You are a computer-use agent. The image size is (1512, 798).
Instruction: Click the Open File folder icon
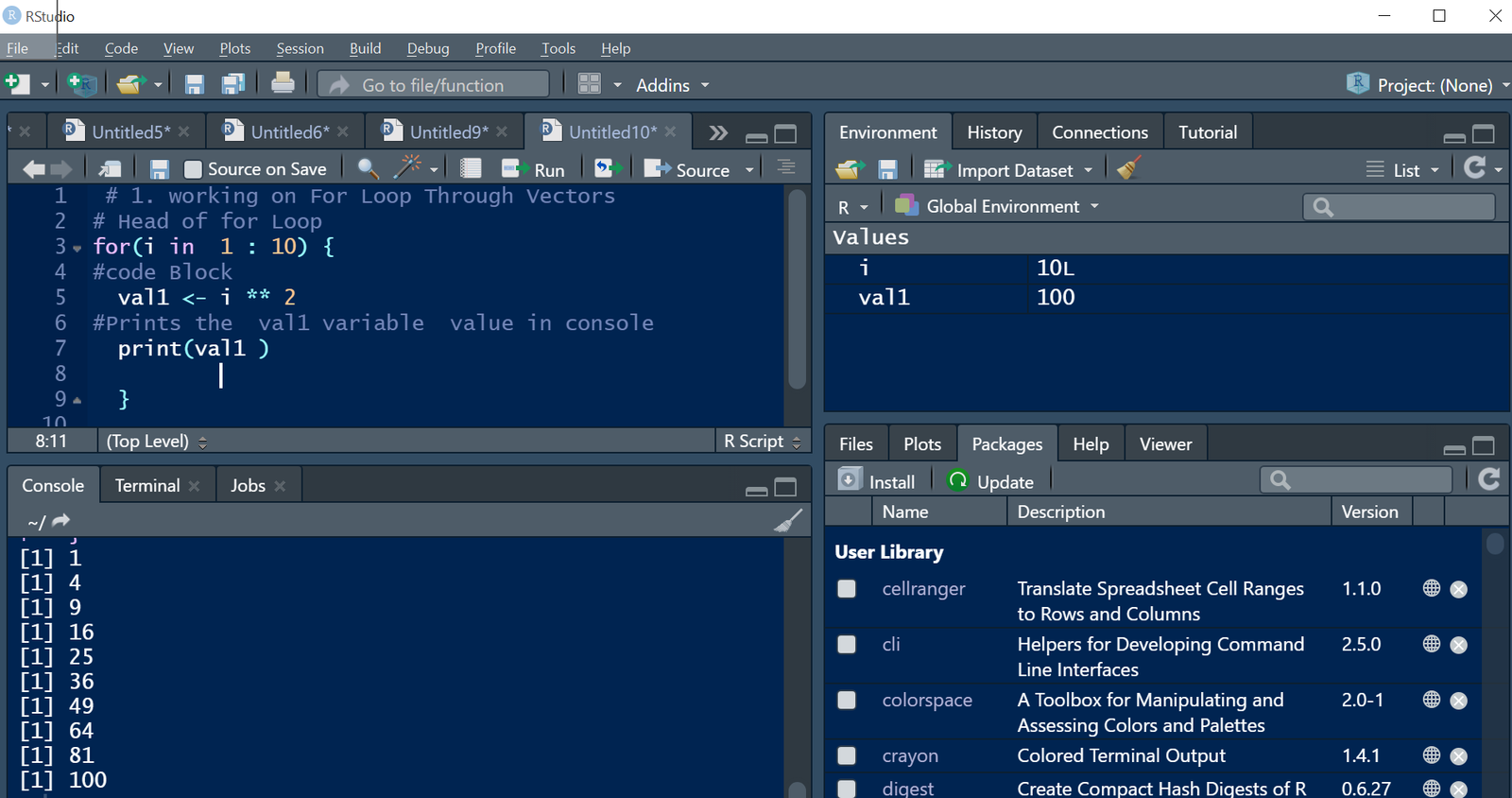click(x=129, y=84)
